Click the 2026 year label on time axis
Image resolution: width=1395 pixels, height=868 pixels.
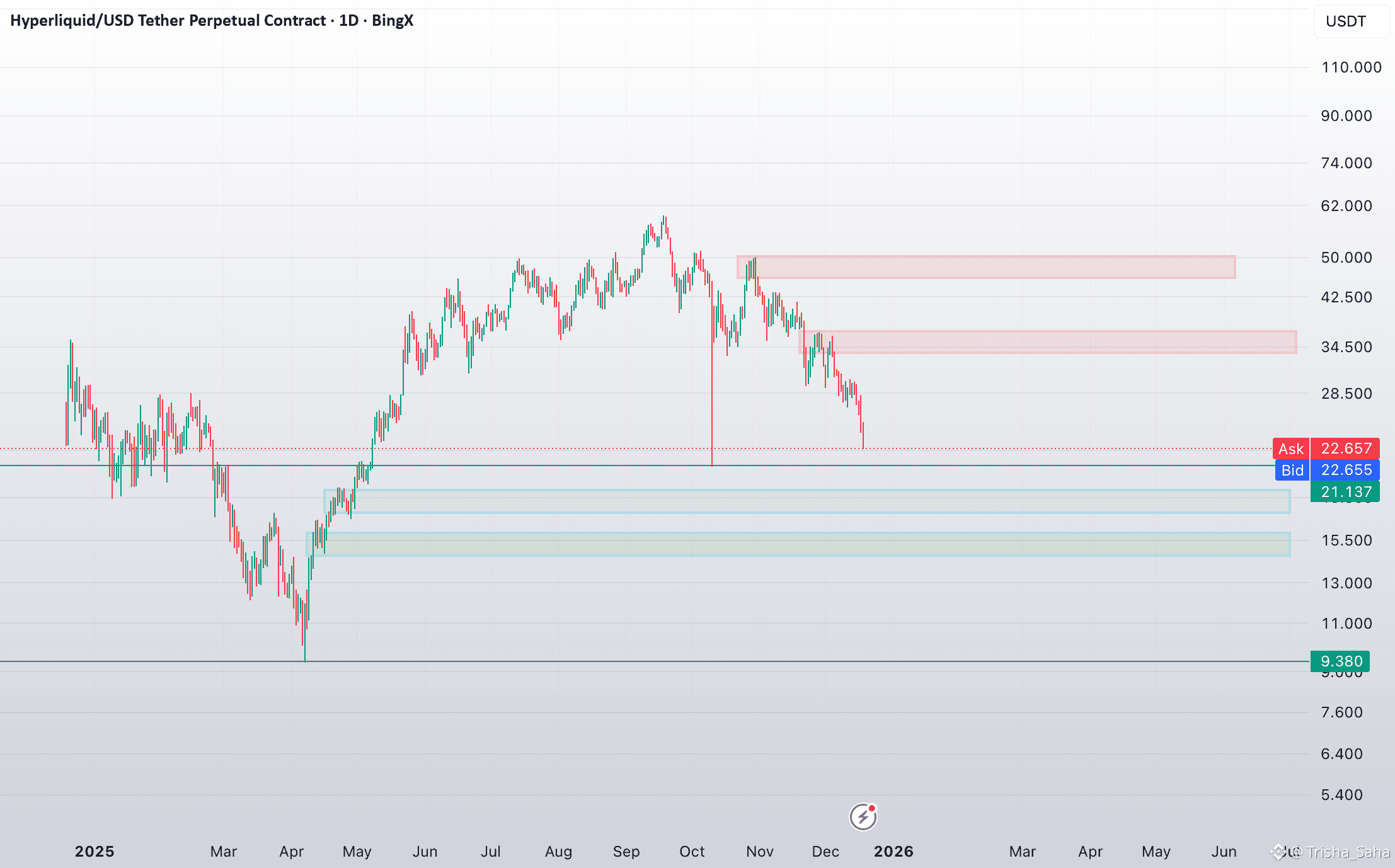pyautogui.click(x=893, y=852)
